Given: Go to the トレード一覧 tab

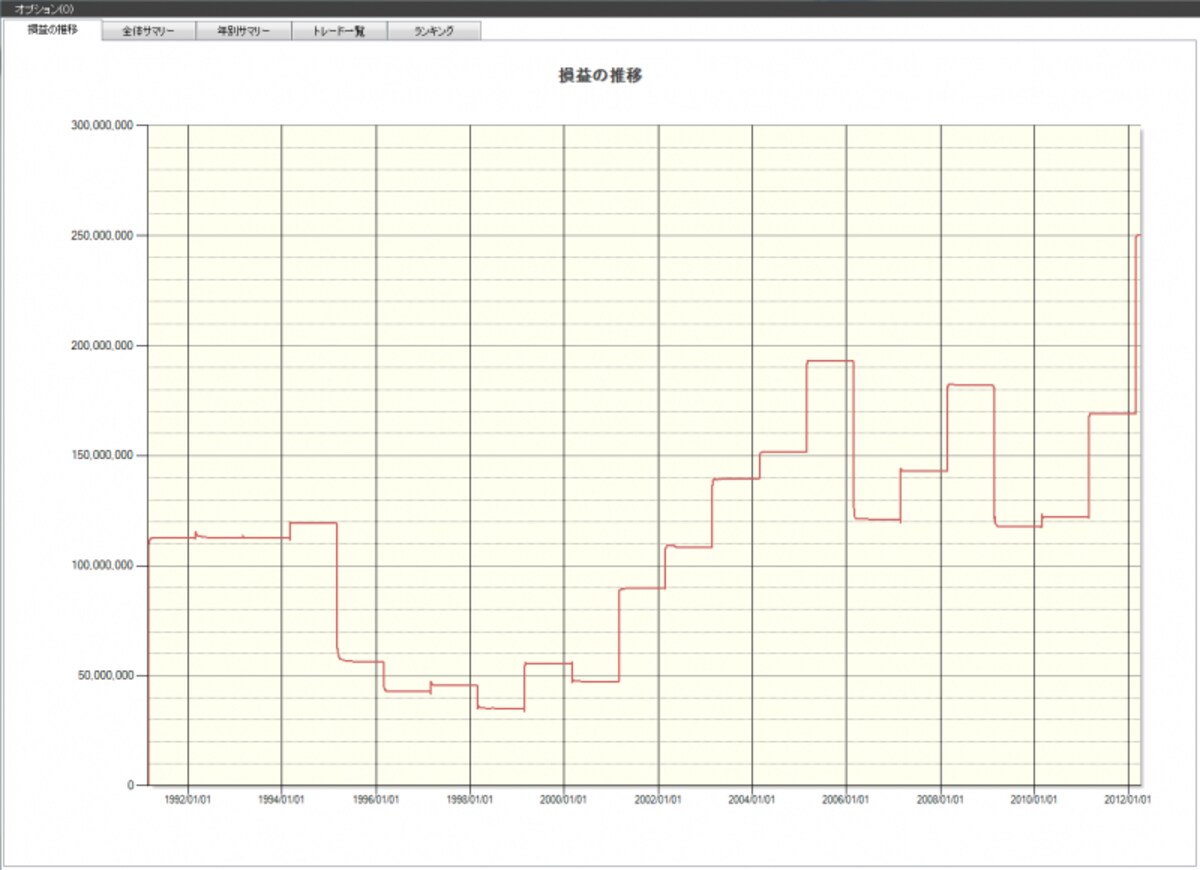Looking at the screenshot, I should [x=339, y=31].
